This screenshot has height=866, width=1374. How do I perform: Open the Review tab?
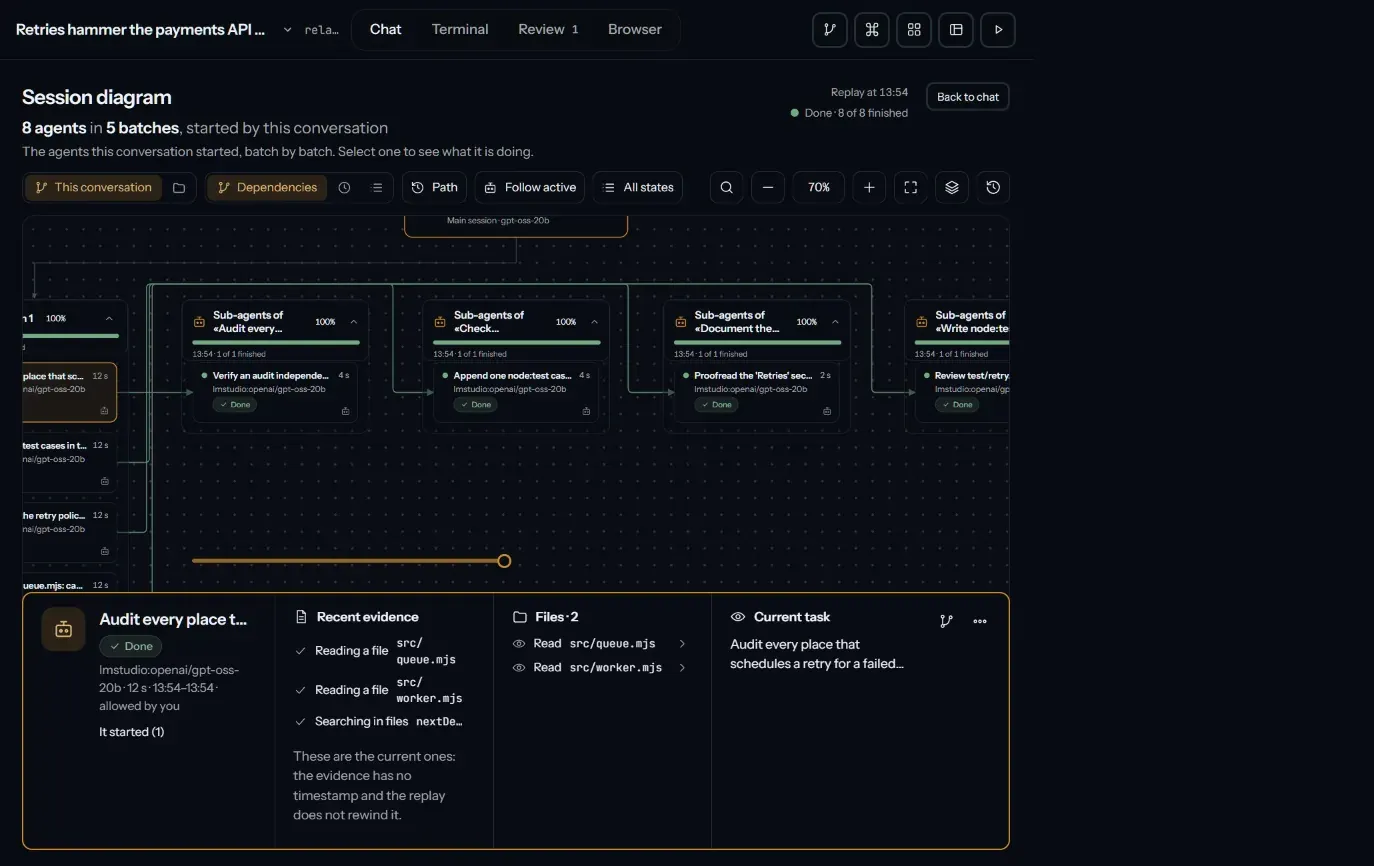tap(548, 29)
